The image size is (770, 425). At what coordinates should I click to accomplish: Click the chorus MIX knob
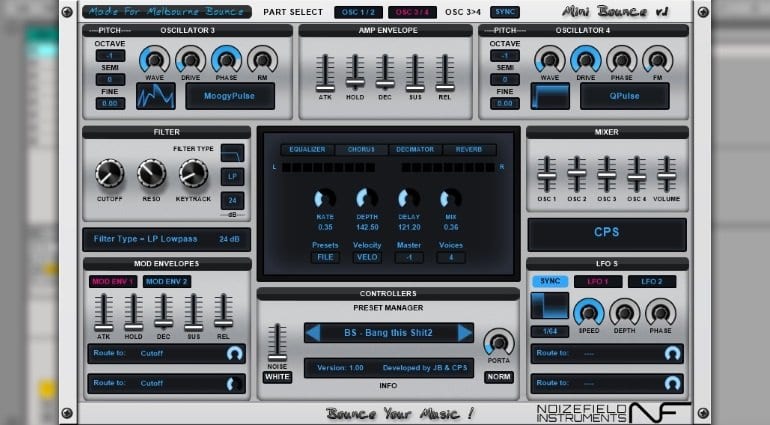click(450, 199)
